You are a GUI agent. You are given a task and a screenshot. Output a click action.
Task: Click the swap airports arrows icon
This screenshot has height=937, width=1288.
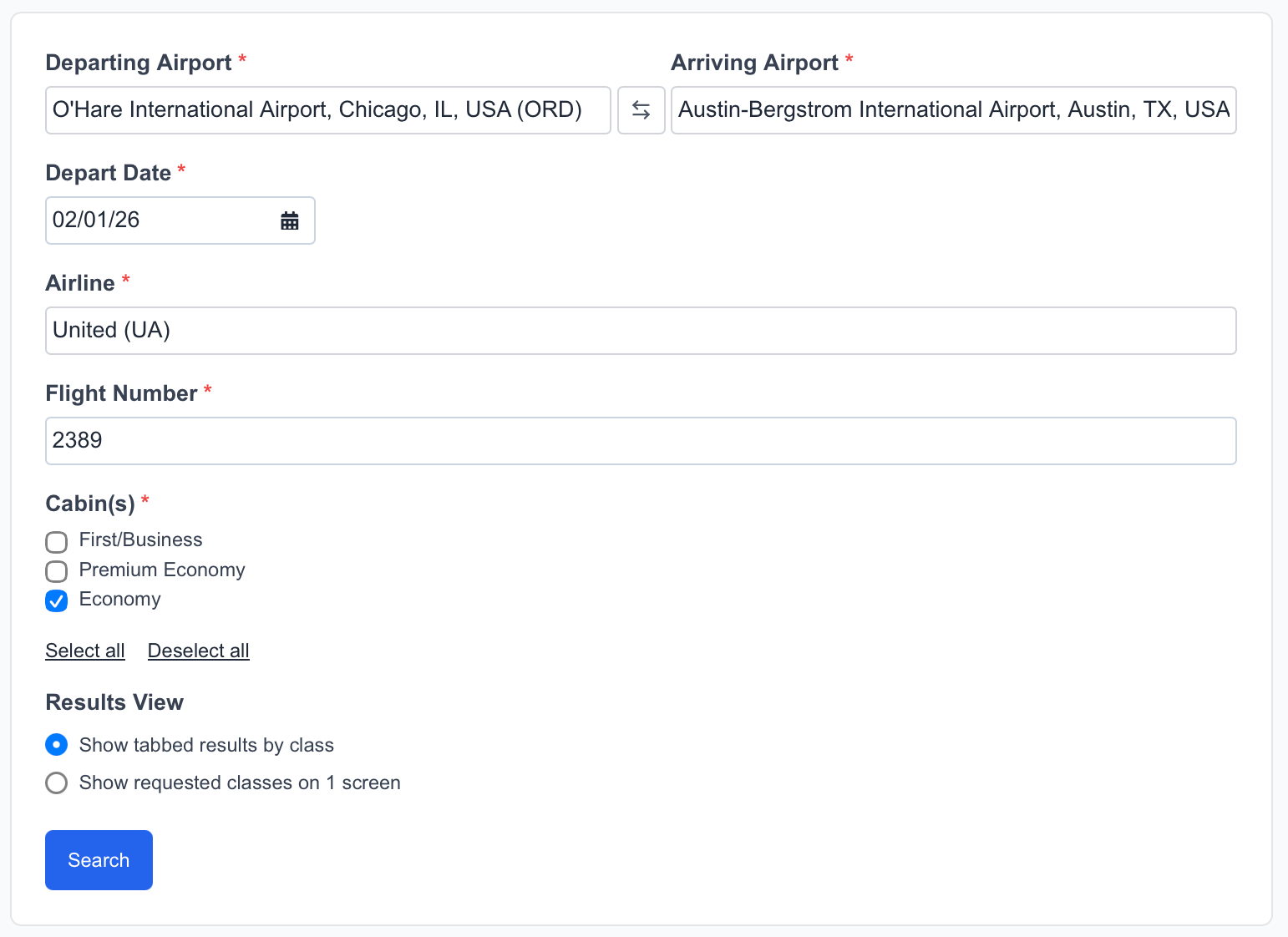pyautogui.click(x=641, y=109)
